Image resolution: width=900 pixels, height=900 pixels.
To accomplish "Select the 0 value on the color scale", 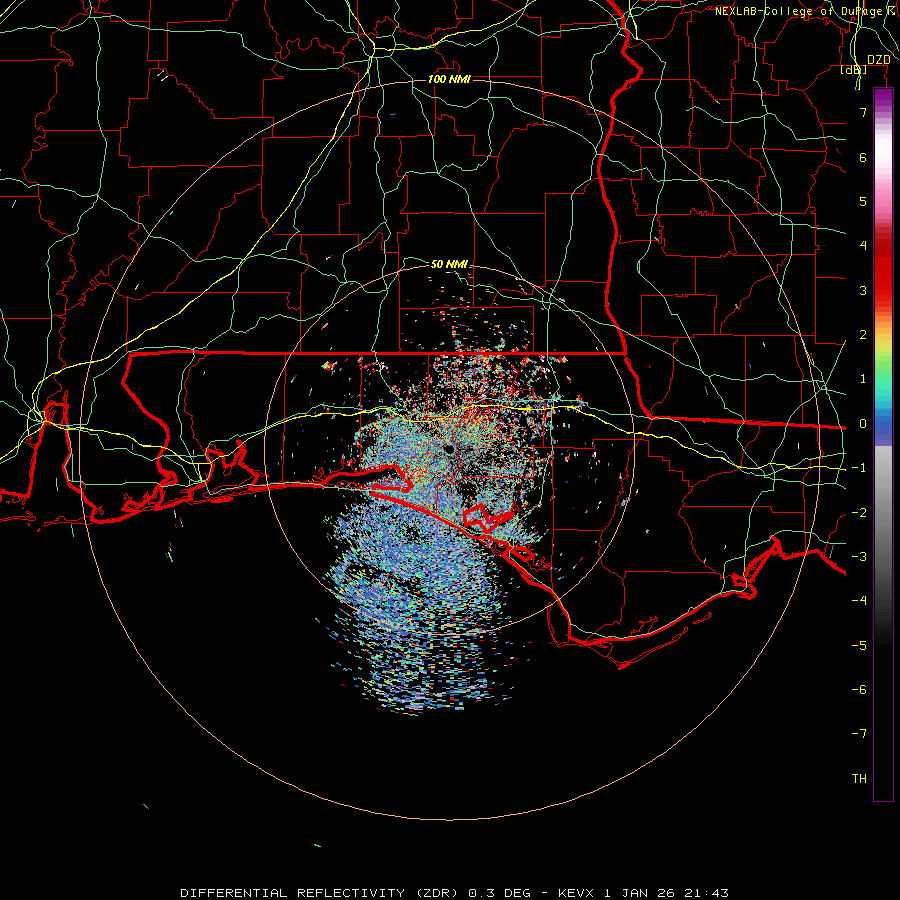I will pyautogui.click(x=863, y=424).
